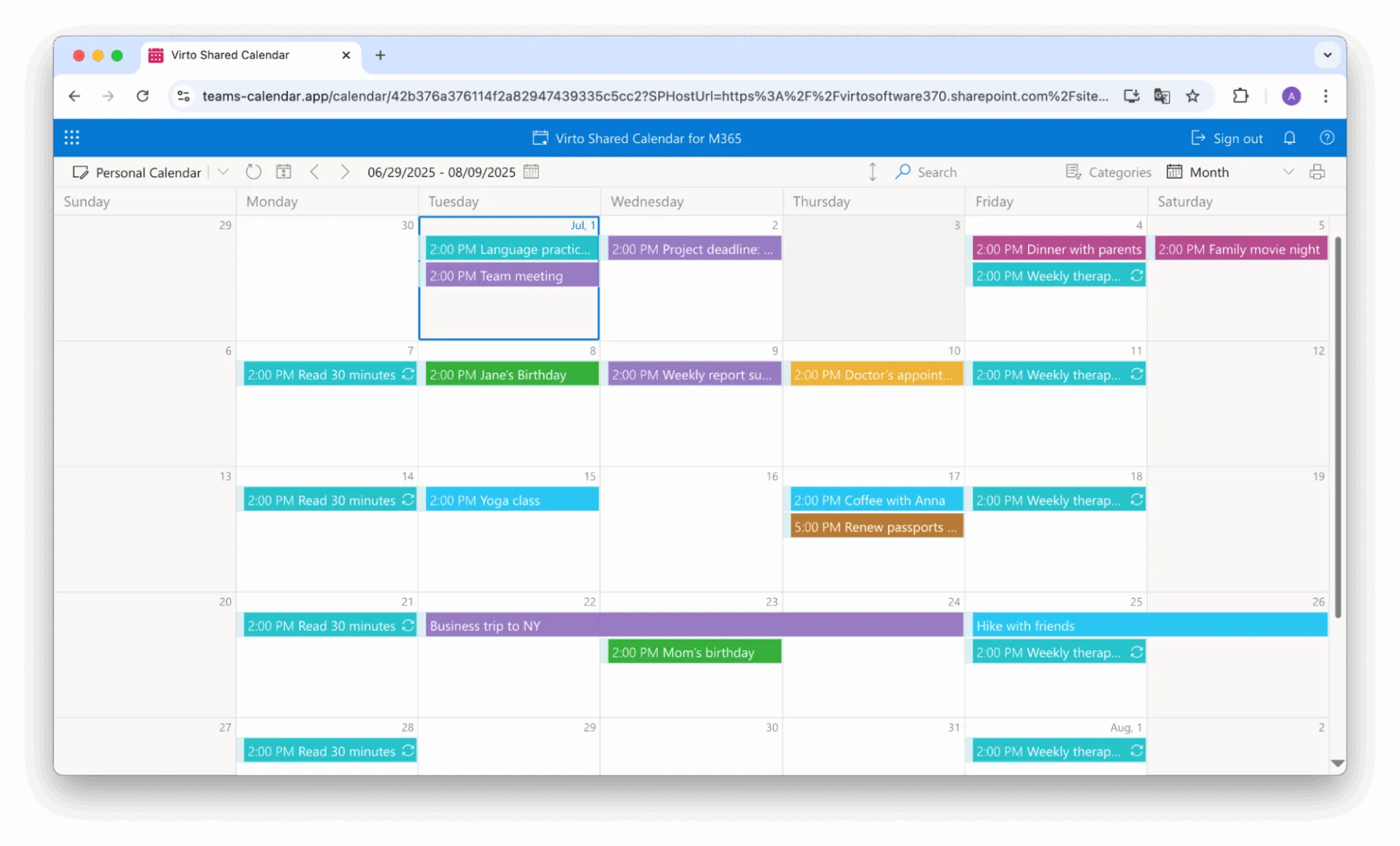Image resolution: width=1400 pixels, height=846 pixels.
Task: Open the date range picker calendar
Action: [532, 171]
